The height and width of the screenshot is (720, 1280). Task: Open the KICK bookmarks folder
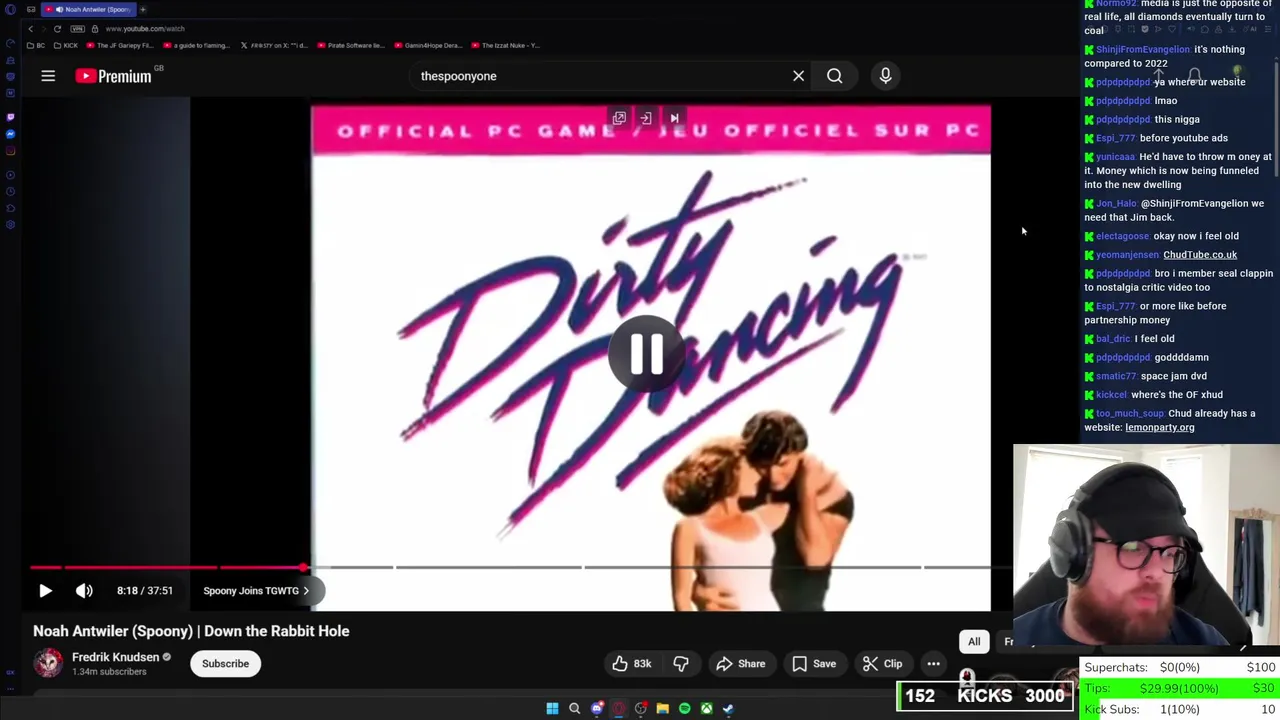[x=66, y=45]
